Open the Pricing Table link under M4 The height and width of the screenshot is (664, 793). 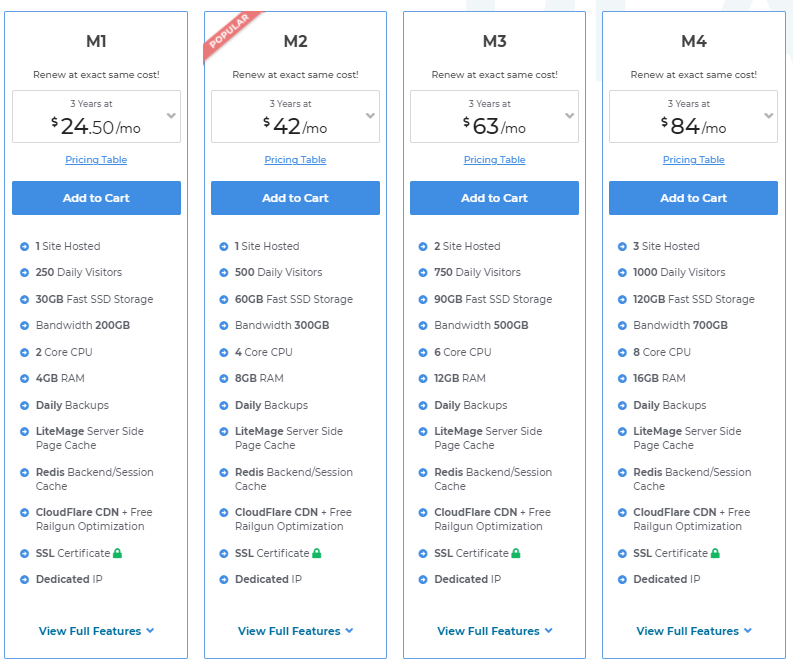click(694, 160)
